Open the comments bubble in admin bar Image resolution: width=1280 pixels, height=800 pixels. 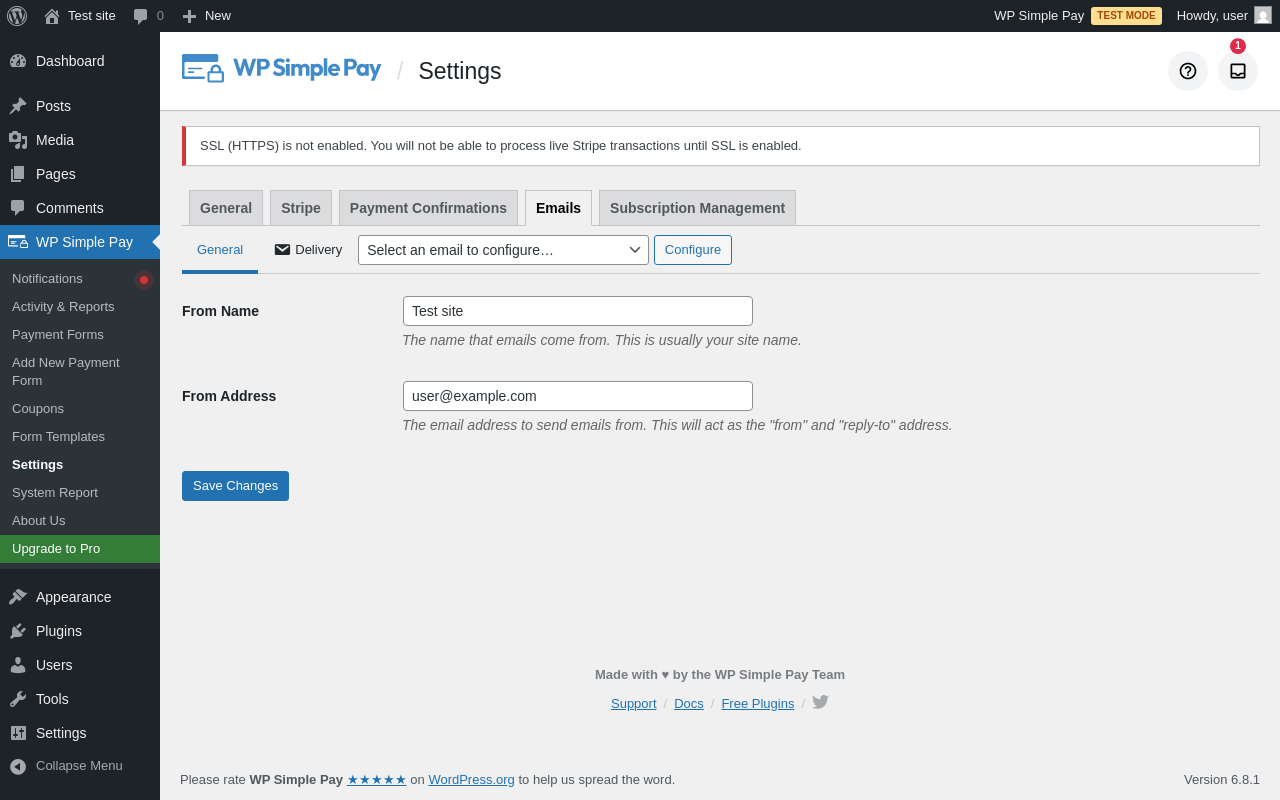148,16
